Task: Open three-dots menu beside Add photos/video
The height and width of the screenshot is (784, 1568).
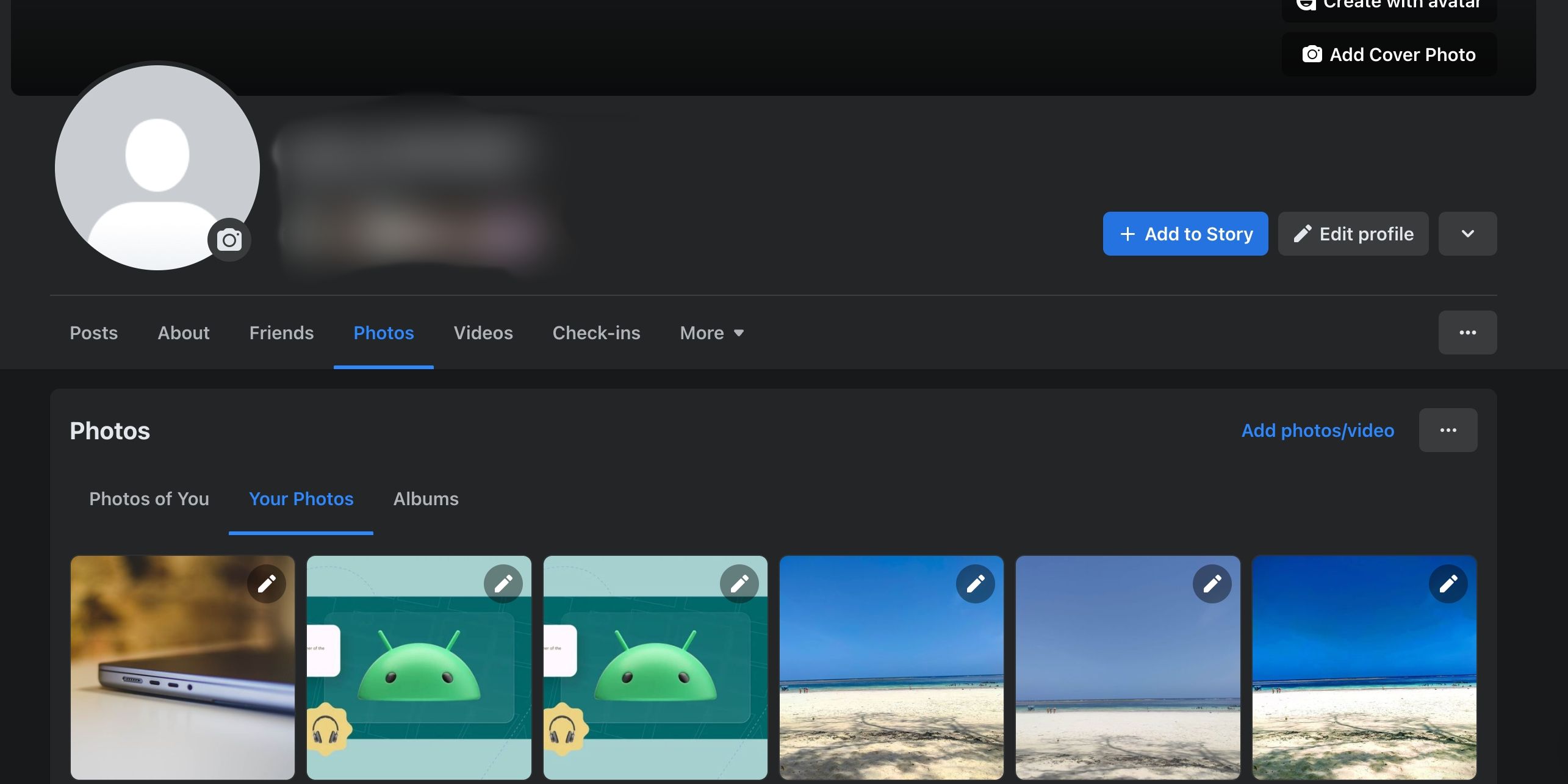Action: click(x=1448, y=430)
